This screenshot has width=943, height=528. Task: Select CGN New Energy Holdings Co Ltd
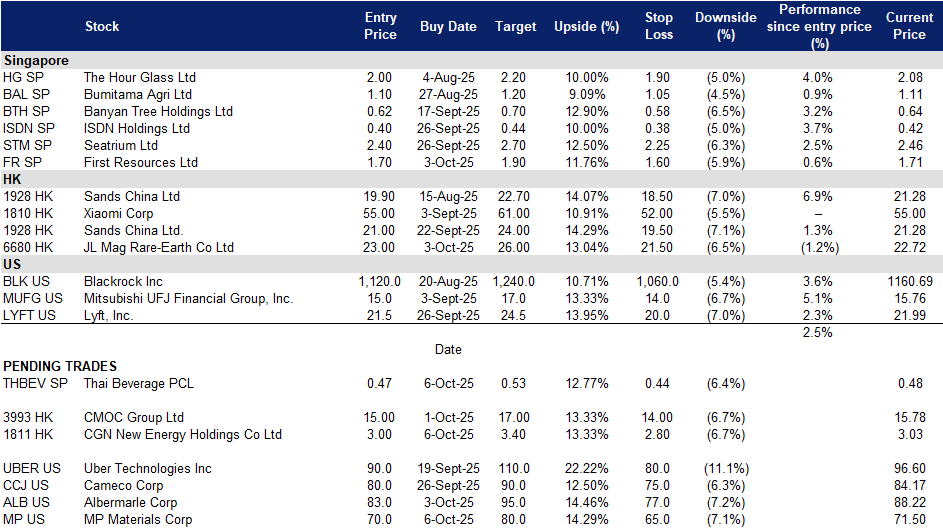(x=183, y=434)
